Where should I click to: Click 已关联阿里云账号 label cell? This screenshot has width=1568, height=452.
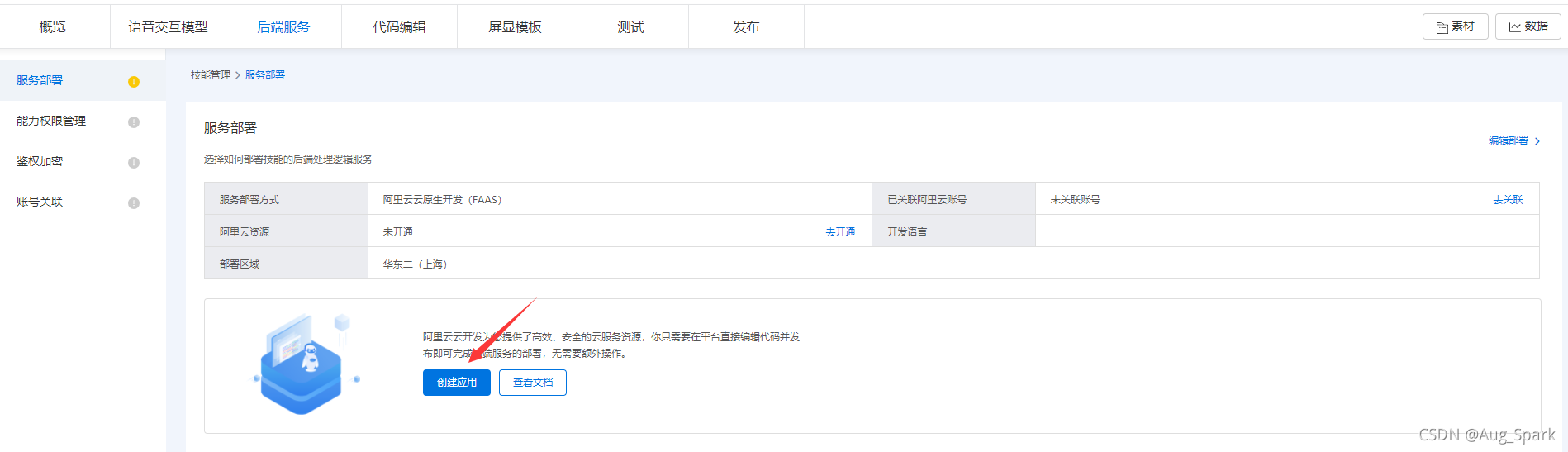tap(953, 199)
